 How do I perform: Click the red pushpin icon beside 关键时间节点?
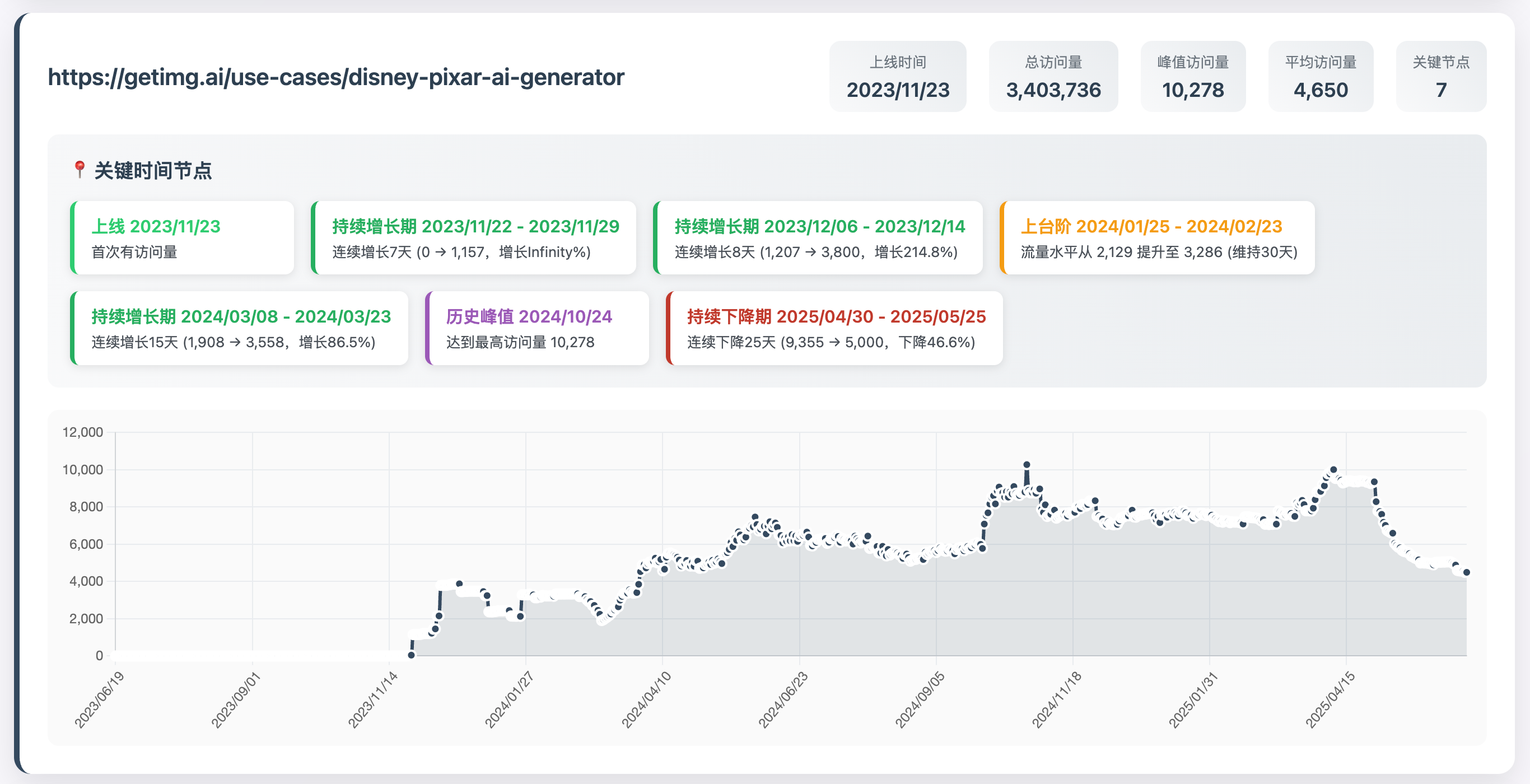(80, 170)
